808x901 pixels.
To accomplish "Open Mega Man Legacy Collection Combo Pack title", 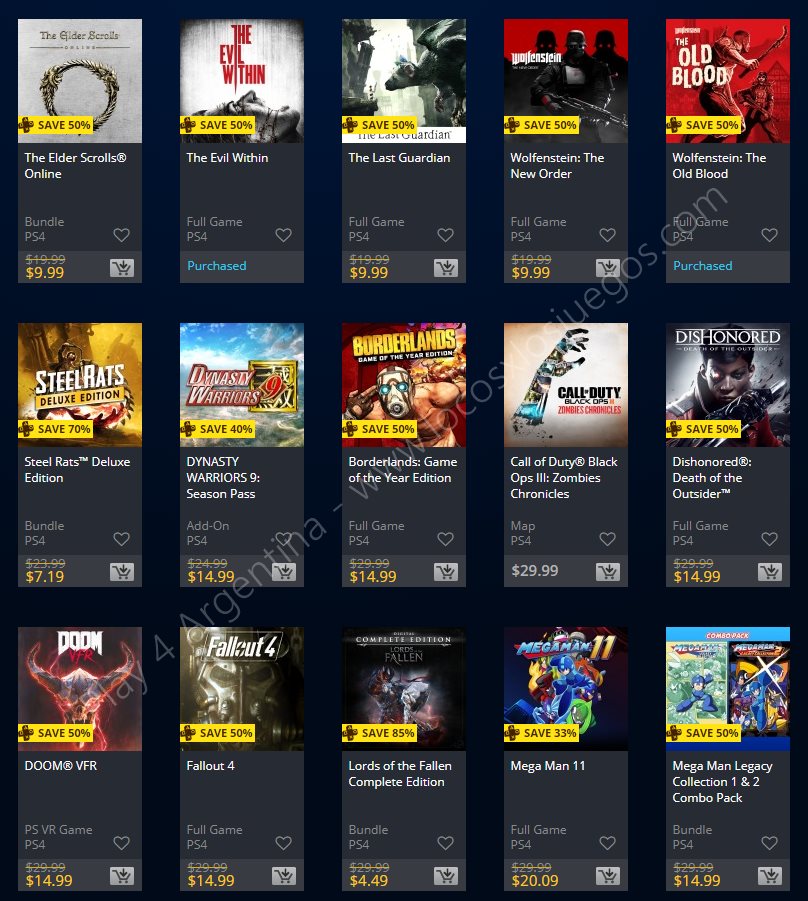I will tap(722, 781).
